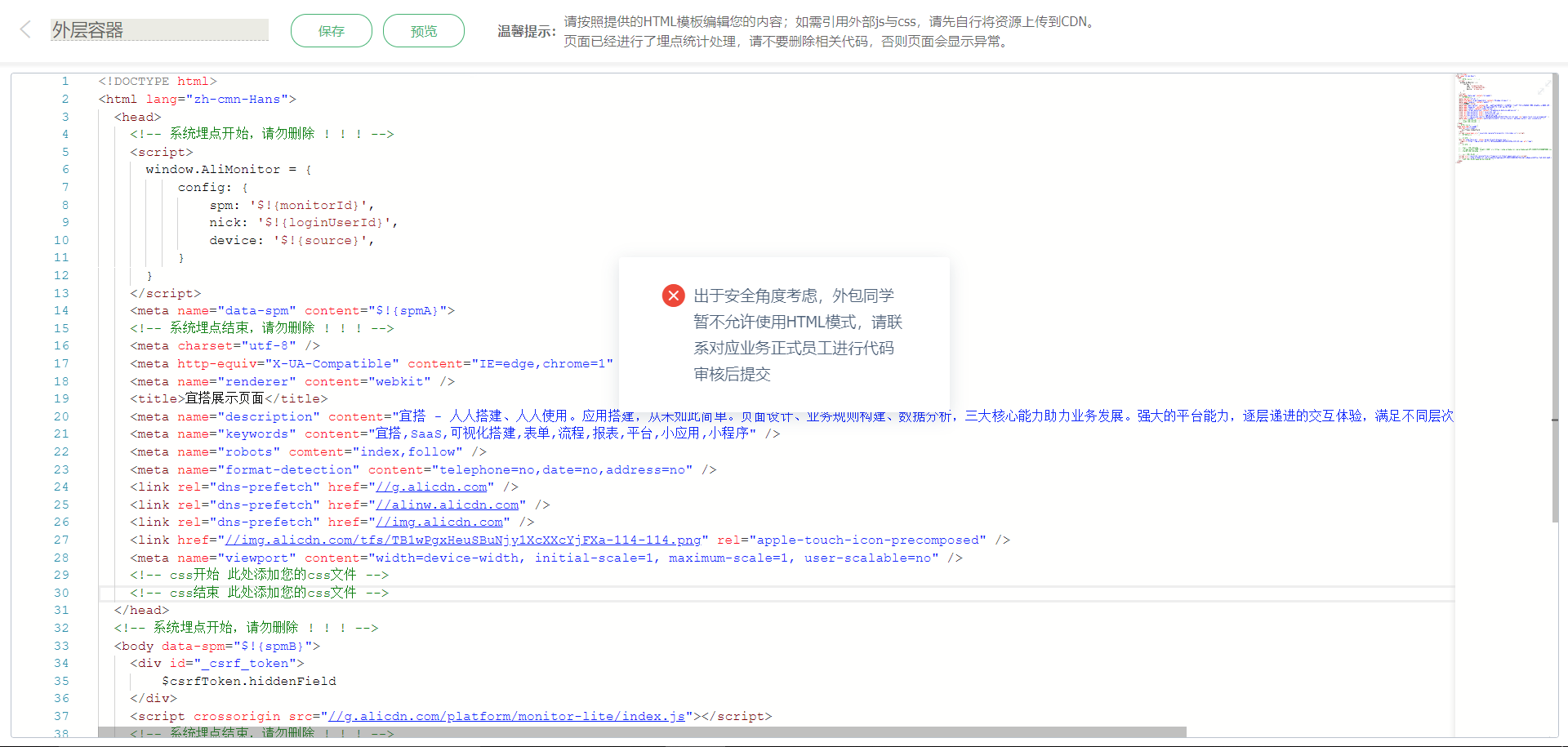This screenshot has width=1568, height=747.
Task: Click the <title>宜搭展示页面</title> line
Action: [x=229, y=399]
